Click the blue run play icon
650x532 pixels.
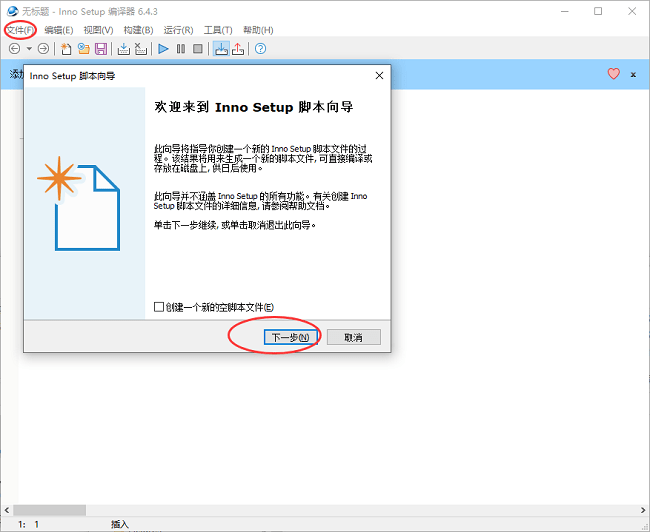click(163, 49)
